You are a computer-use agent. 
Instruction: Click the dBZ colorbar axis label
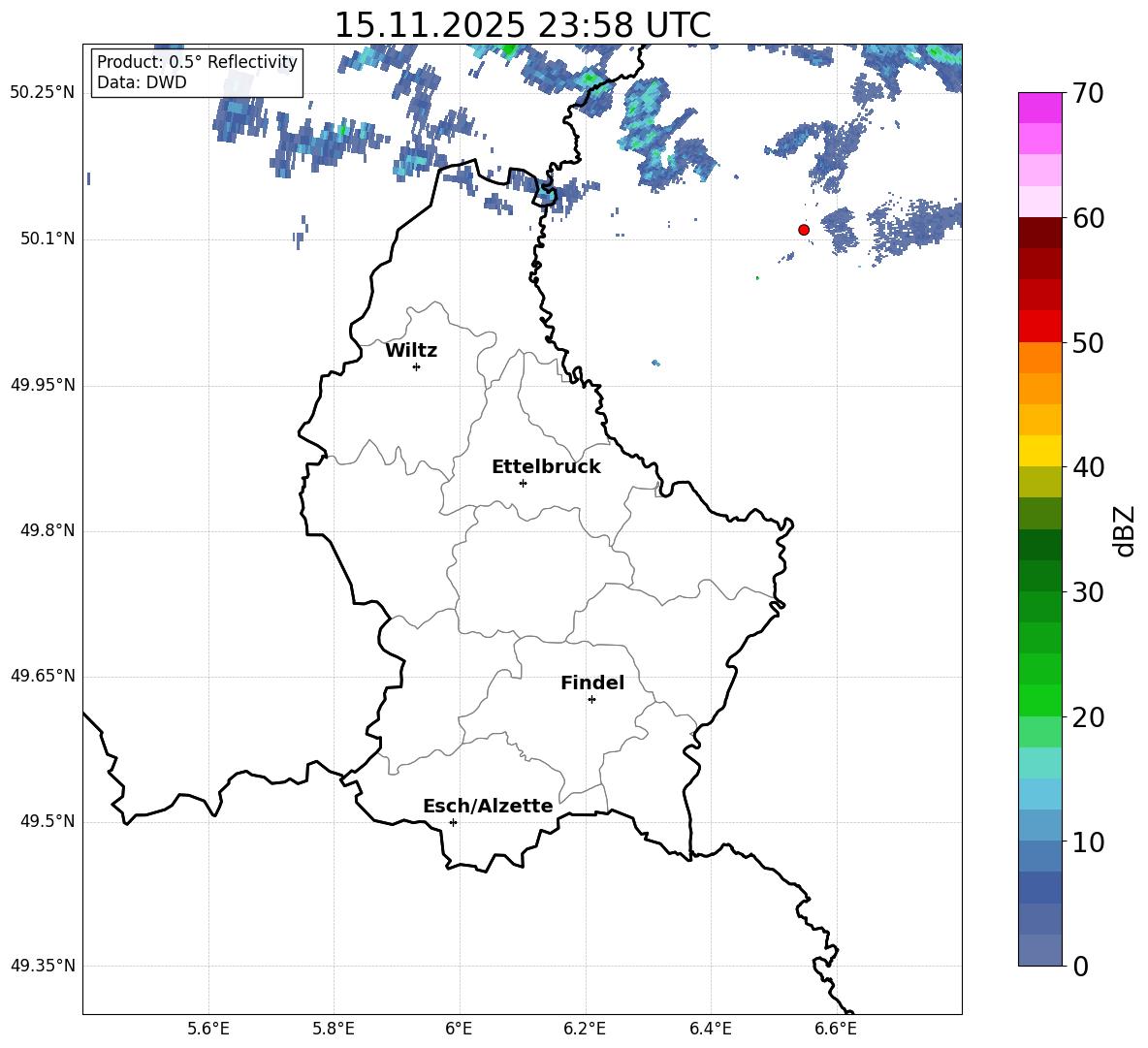1125,530
